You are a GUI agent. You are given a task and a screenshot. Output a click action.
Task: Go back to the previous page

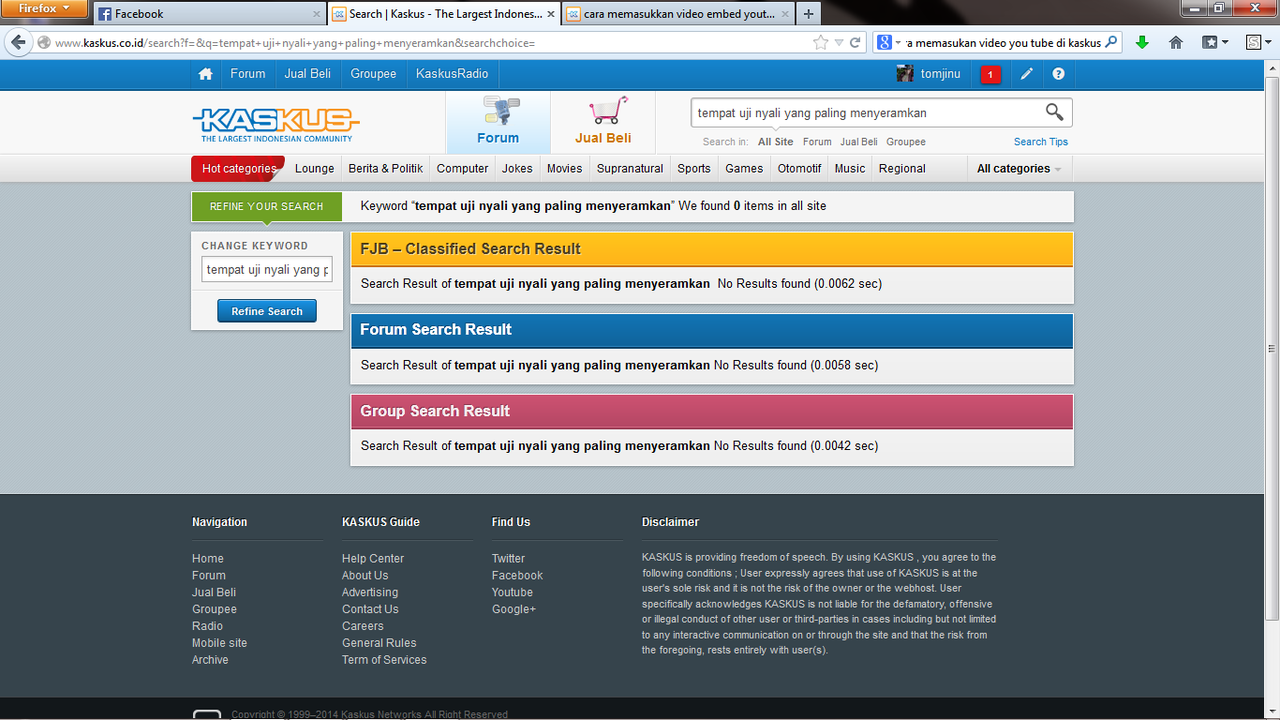pyautogui.click(x=17, y=43)
